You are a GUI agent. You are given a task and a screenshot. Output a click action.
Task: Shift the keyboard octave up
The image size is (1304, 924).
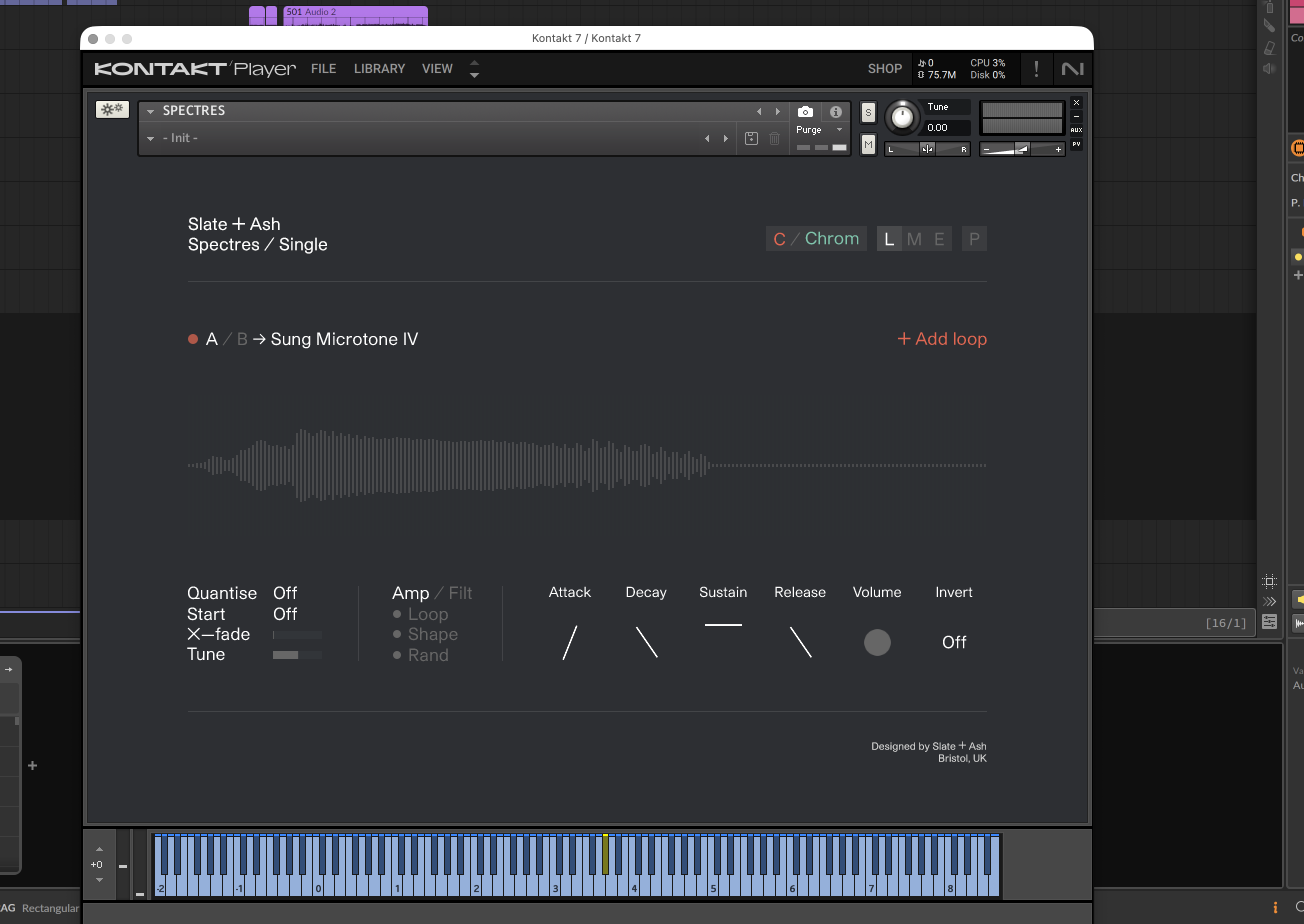click(99, 849)
